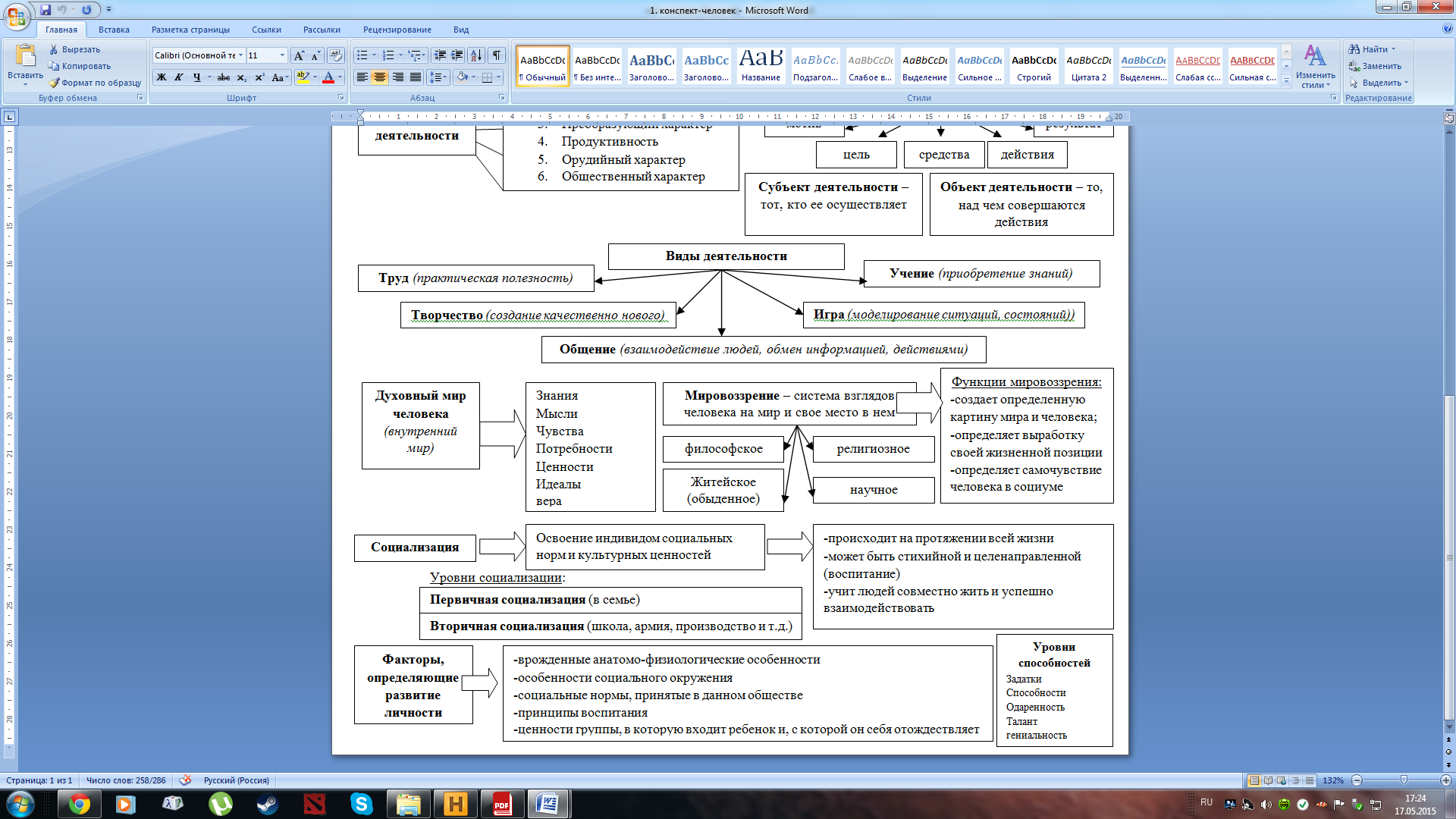Click the shading paint bucket icon
Image resolution: width=1456 pixels, height=819 pixels.
[462, 77]
